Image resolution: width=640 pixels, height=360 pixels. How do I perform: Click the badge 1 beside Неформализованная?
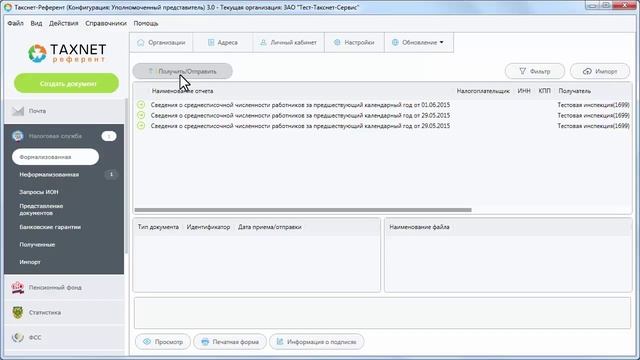pos(111,174)
